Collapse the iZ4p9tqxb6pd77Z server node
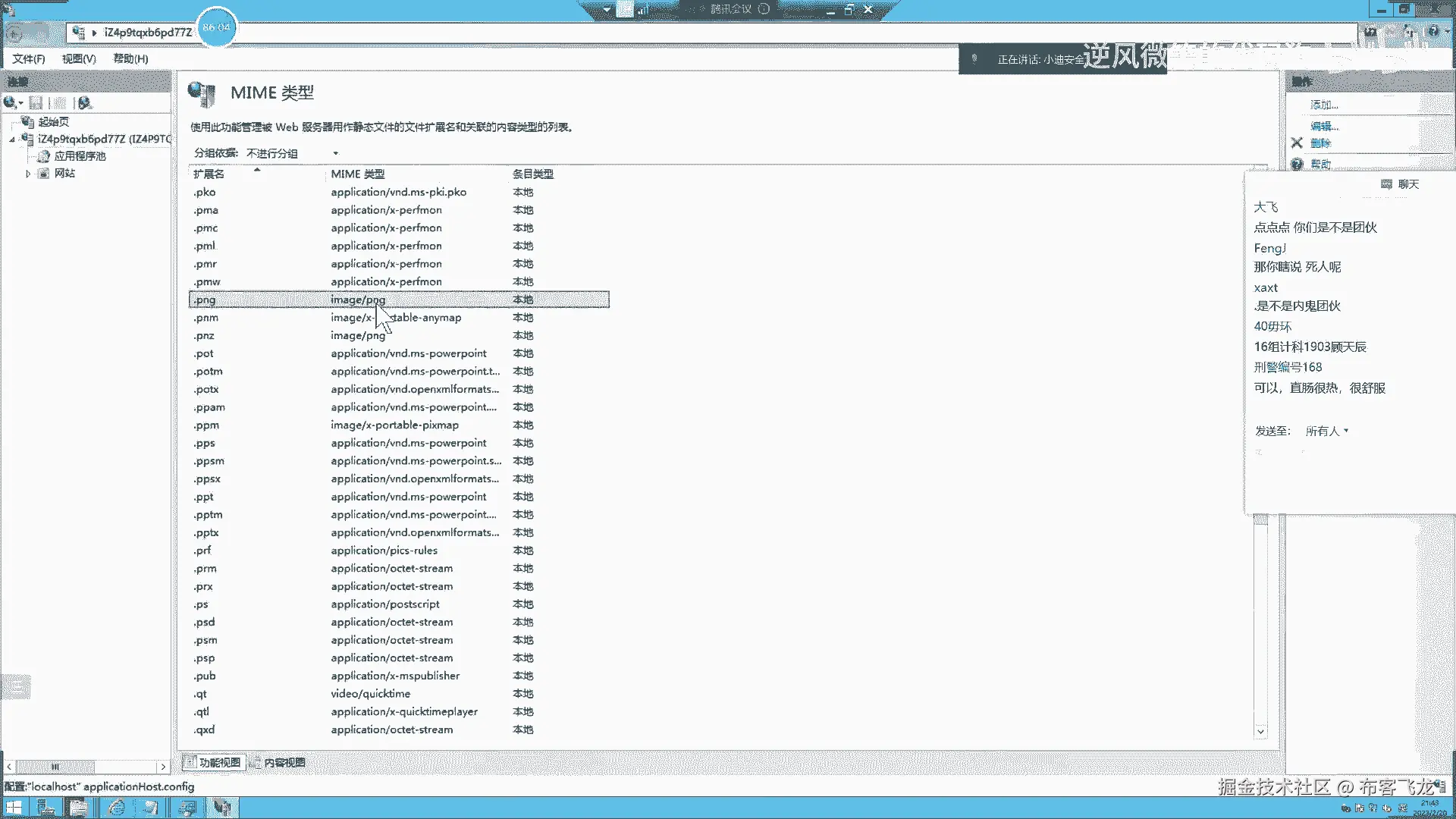Image resolution: width=1456 pixels, height=819 pixels. tap(12, 140)
